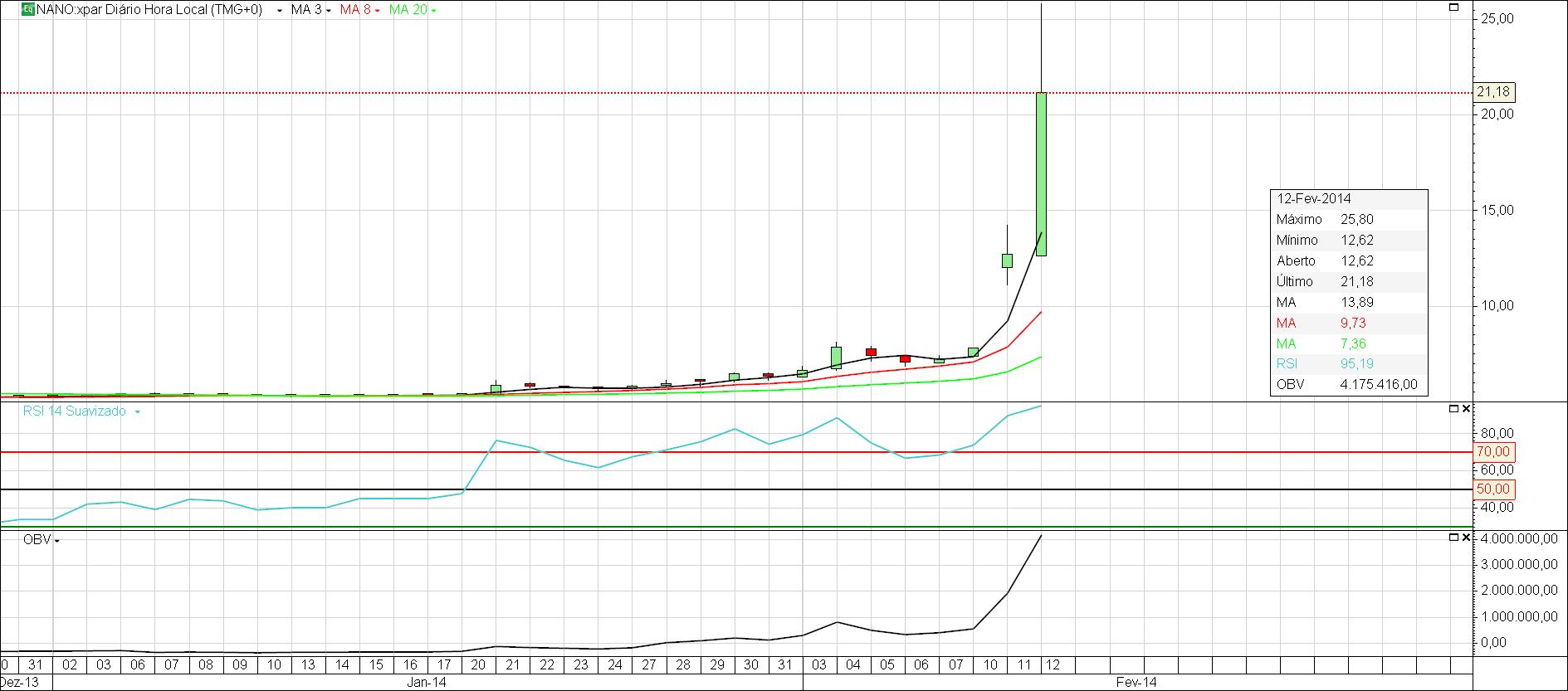
Task: Select the Aberto 12,62 row
Action: [1349, 261]
